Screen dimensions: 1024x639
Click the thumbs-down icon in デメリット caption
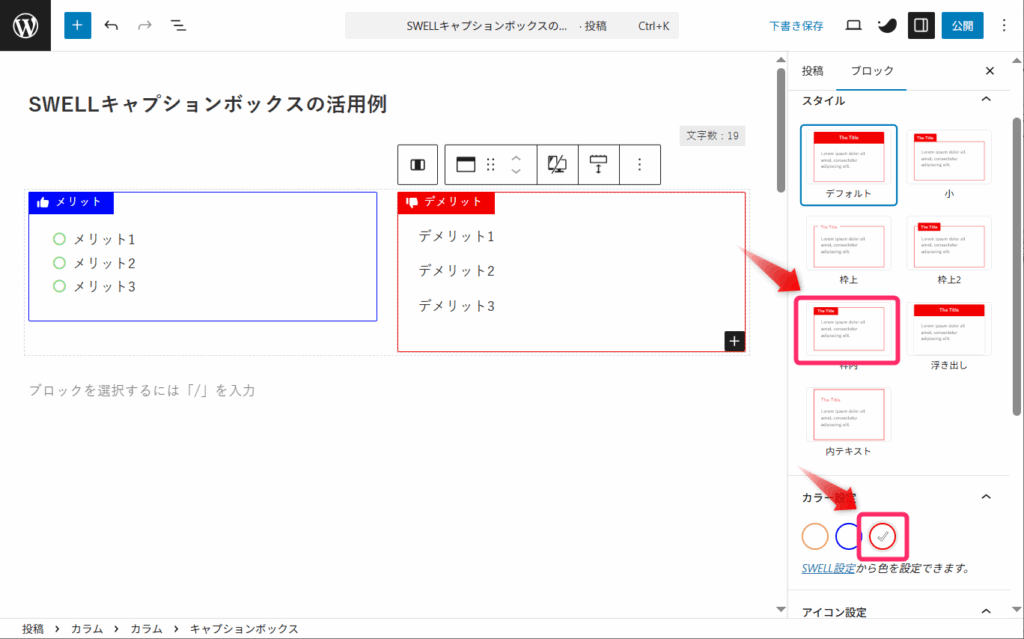412,203
